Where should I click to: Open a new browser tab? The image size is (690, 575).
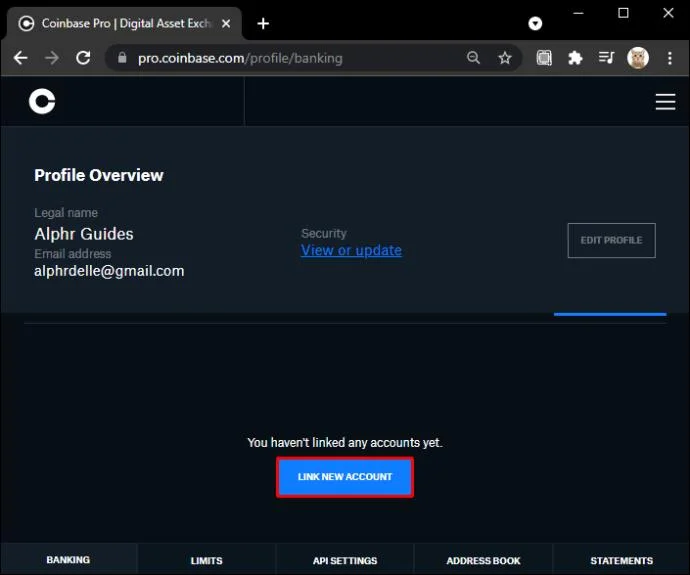click(263, 23)
